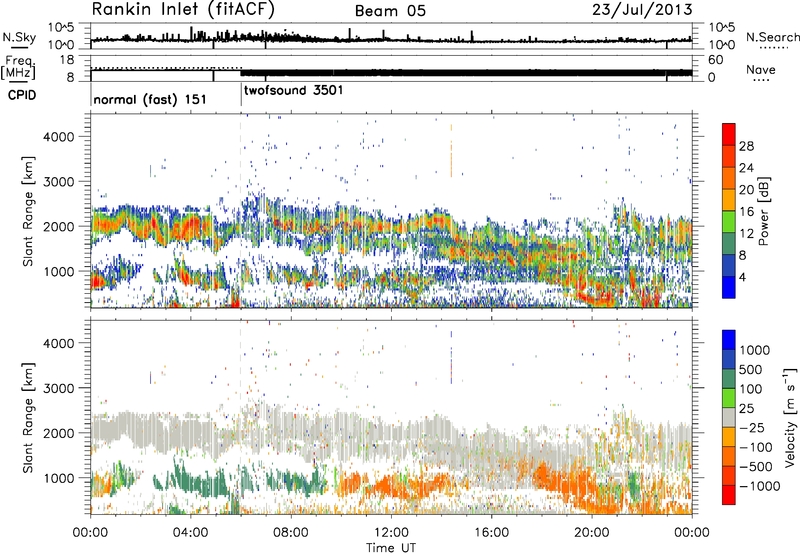Click the "100" value on Velocity colorbar
The height and width of the screenshot is (554, 800).
pos(751,389)
